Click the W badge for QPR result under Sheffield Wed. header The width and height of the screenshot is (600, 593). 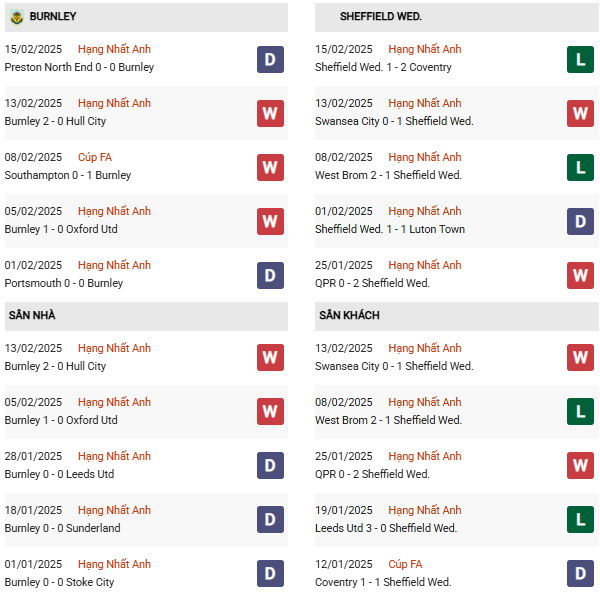581,275
